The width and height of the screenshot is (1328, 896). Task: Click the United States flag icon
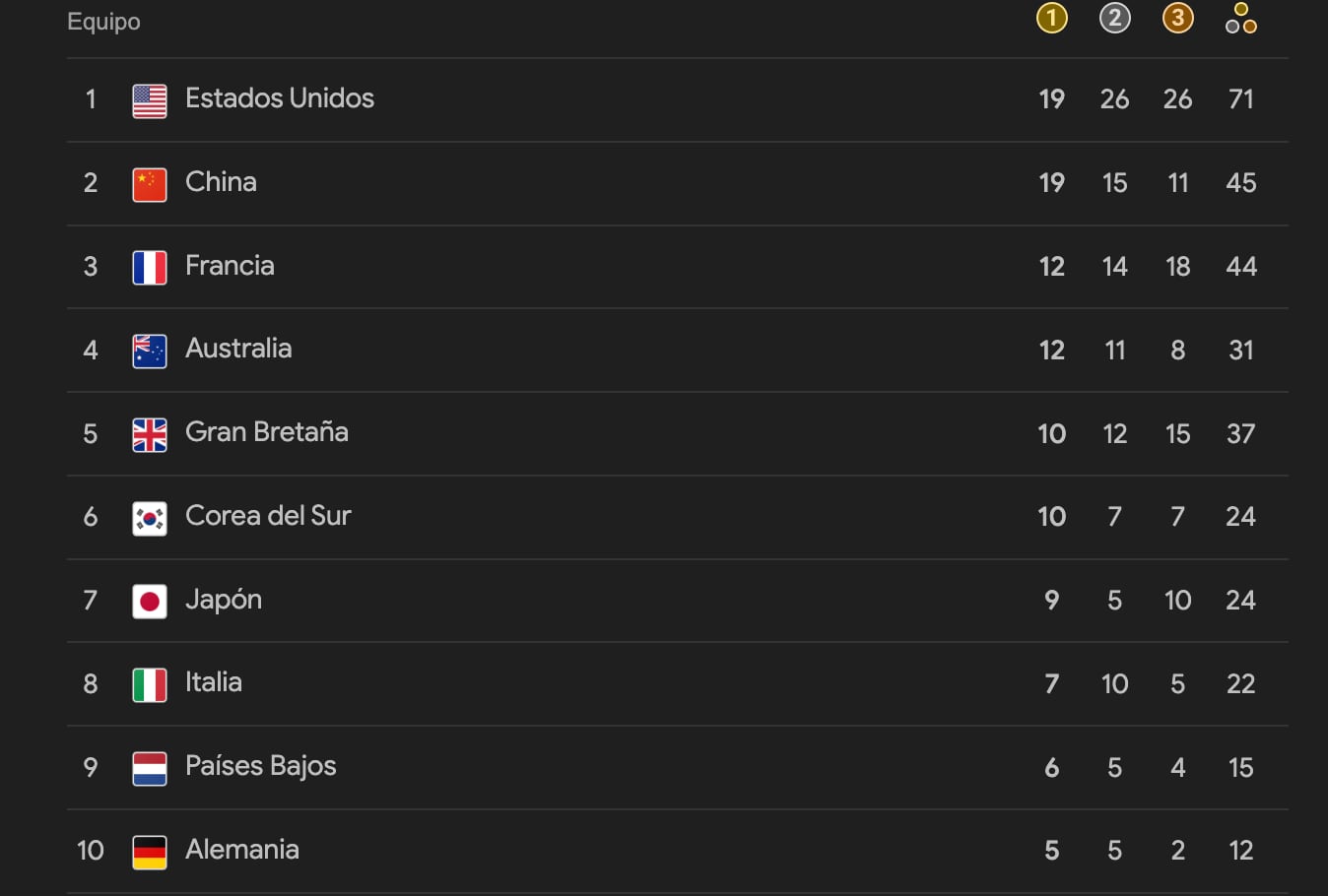click(150, 98)
